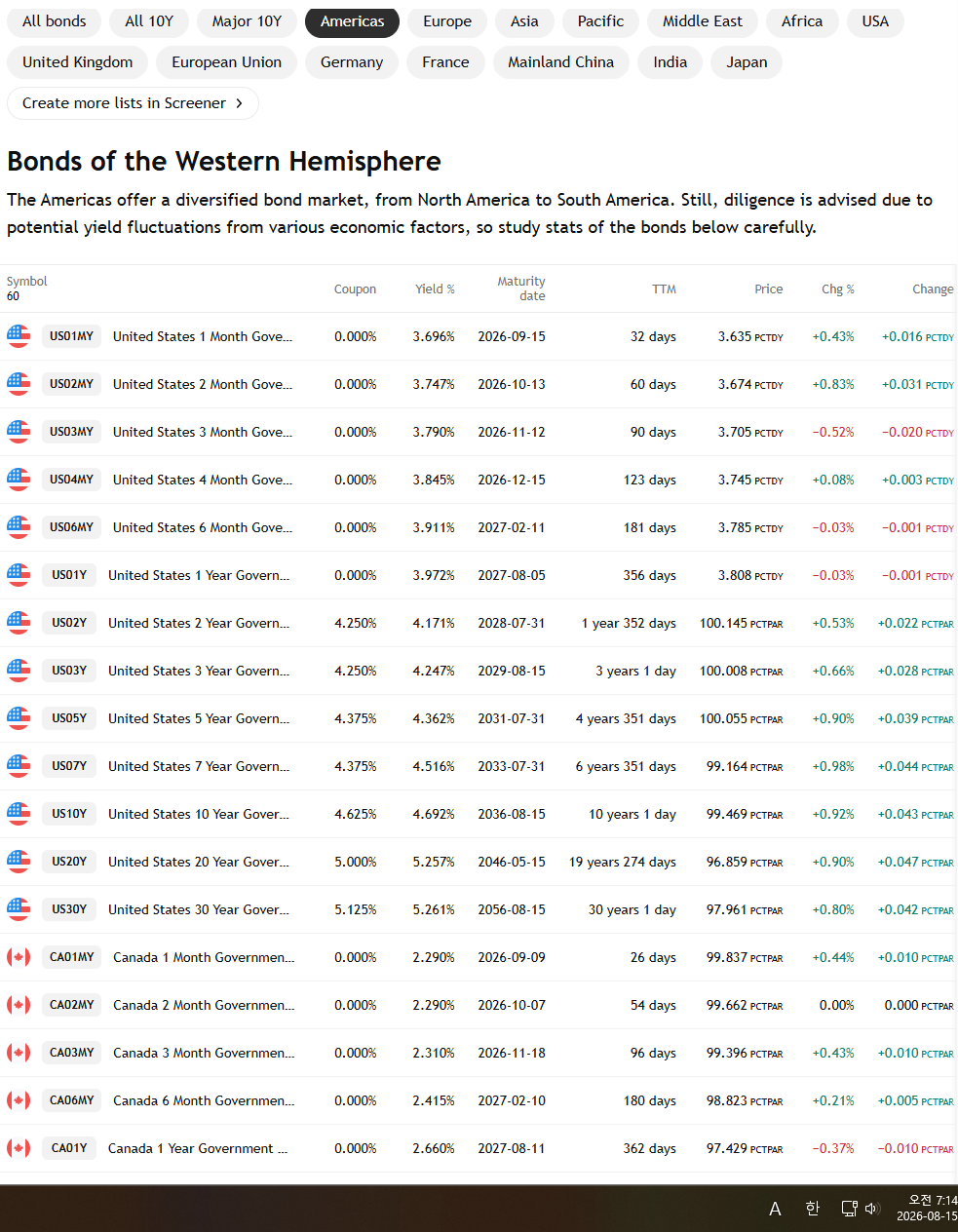
Task: Click the US flag icon for US10Y
Action: point(19,814)
